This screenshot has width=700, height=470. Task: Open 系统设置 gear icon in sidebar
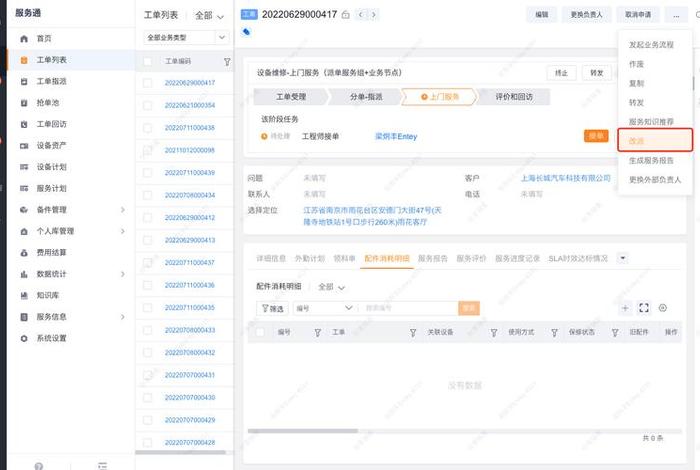(24, 339)
